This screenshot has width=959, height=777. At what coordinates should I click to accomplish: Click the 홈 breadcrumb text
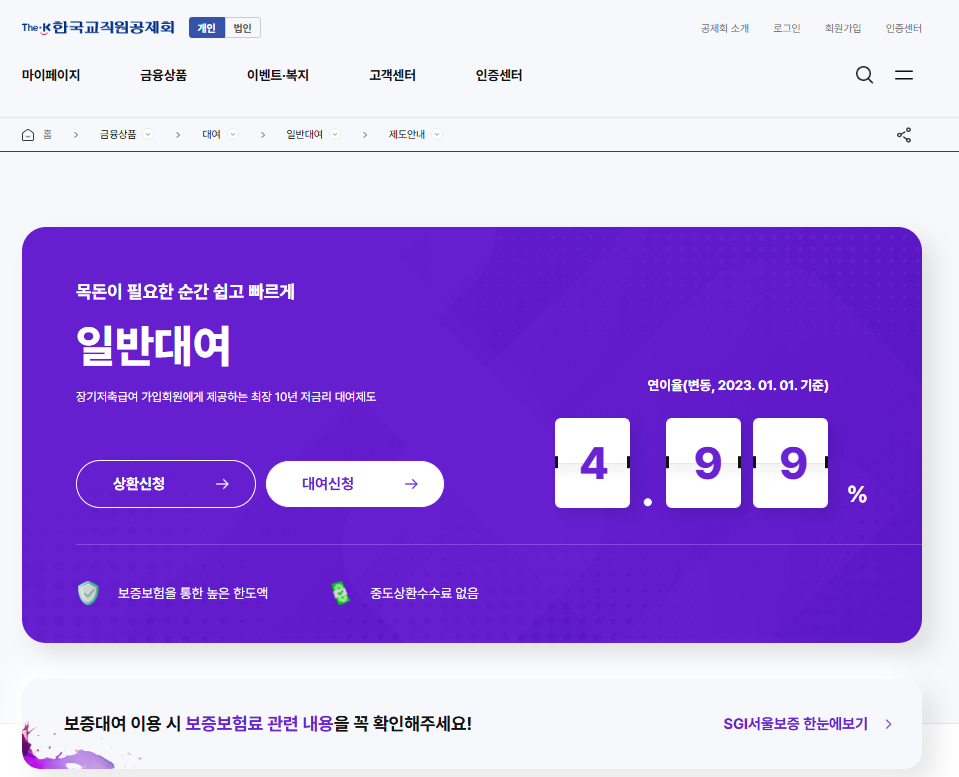(x=47, y=135)
